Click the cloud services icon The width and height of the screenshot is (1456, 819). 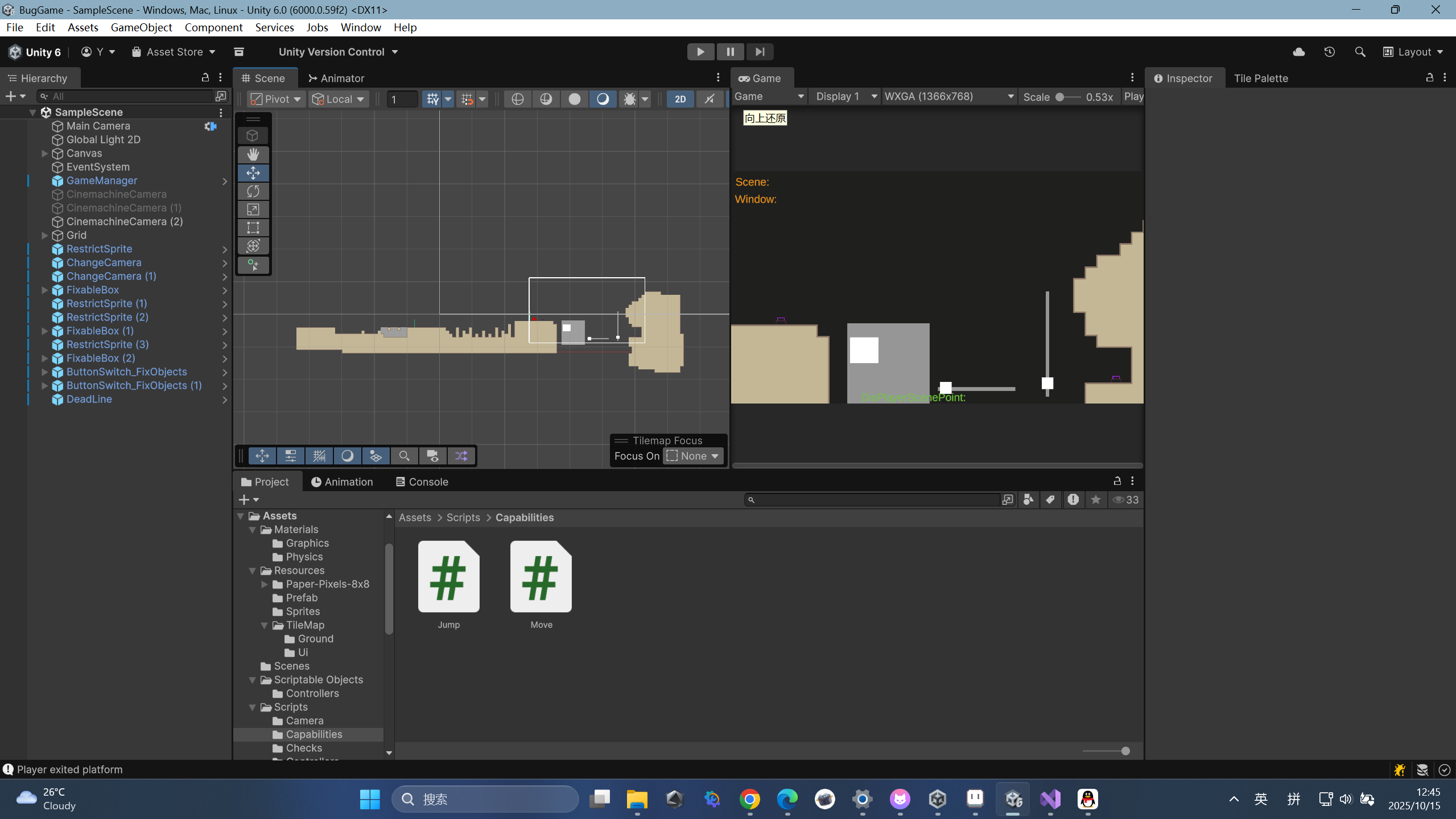tap(1298, 52)
